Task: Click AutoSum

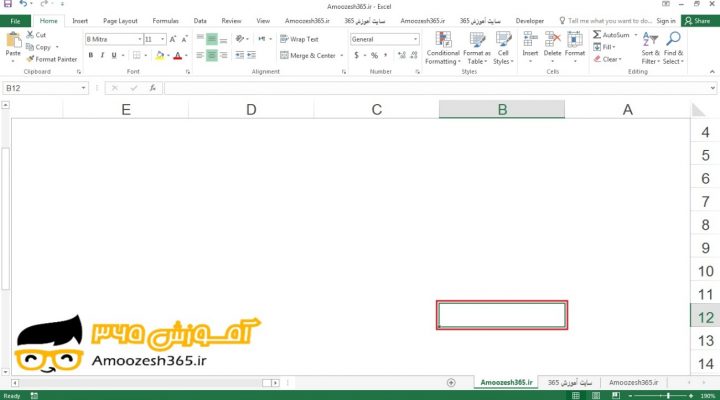Action: pyautogui.click(x=611, y=34)
